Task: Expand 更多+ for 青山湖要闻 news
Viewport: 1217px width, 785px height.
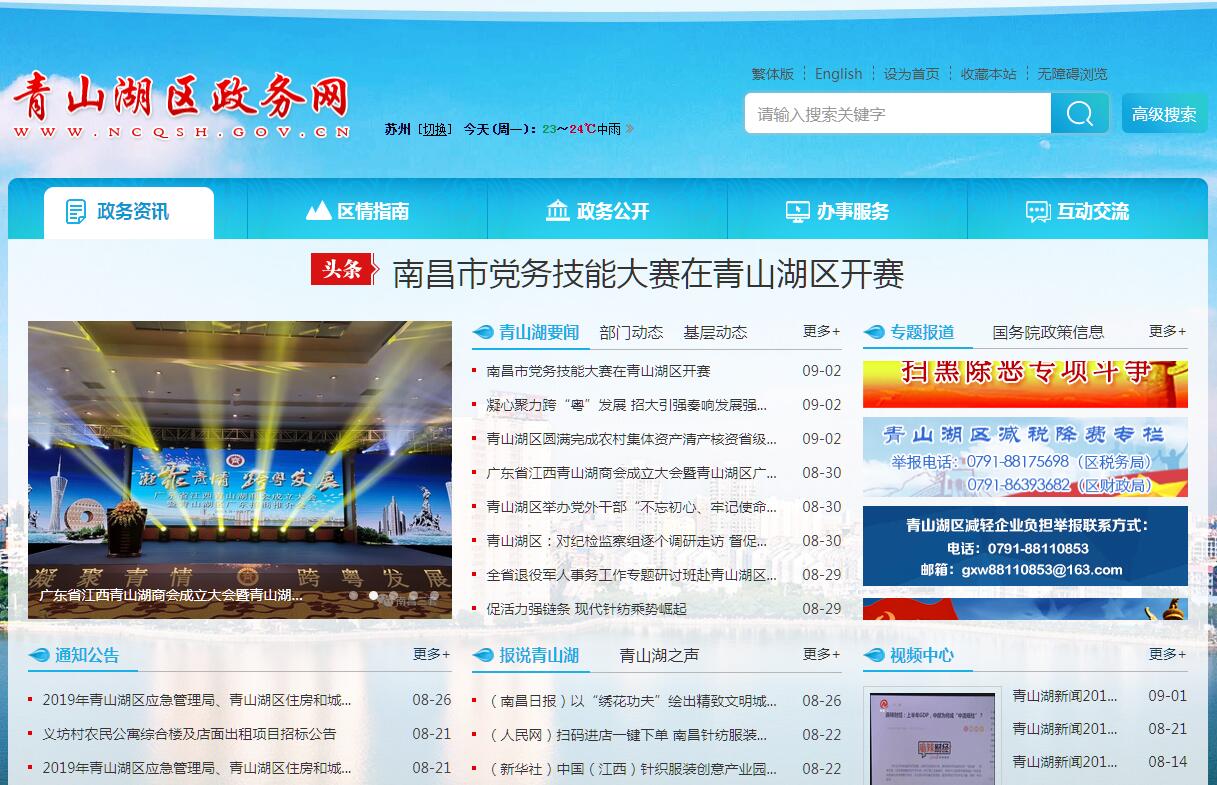Action: [x=821, y=331]
